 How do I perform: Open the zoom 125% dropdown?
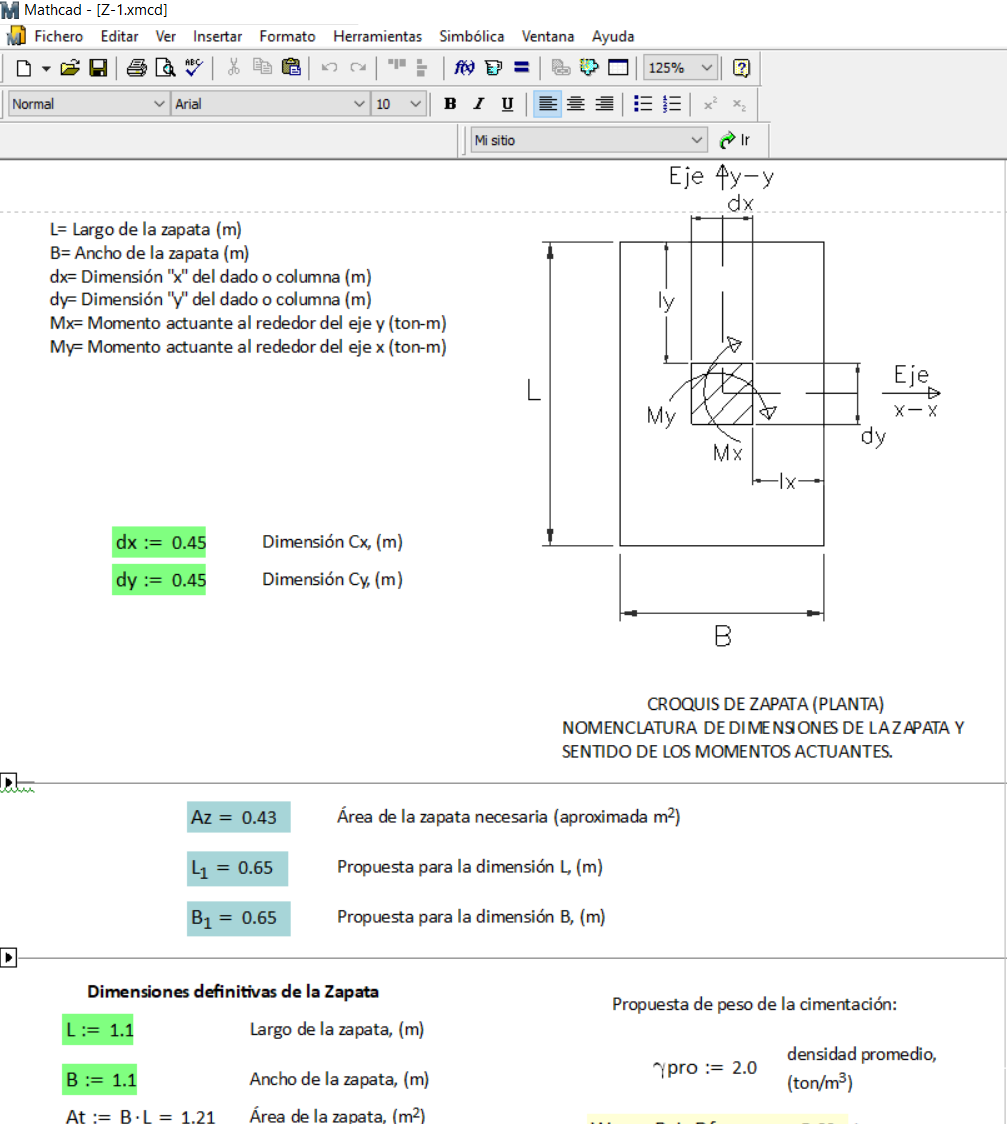(x=707, y=68)
